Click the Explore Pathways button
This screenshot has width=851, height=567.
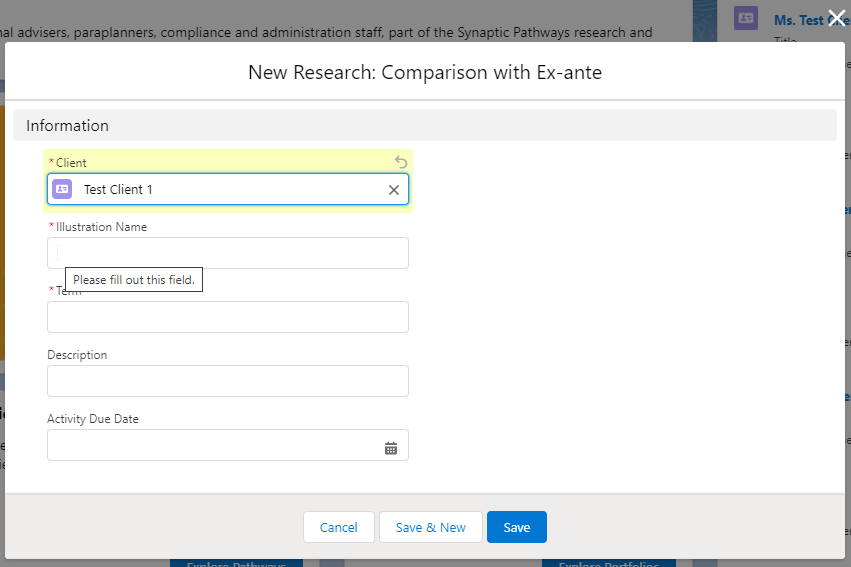tap(236, 562)
